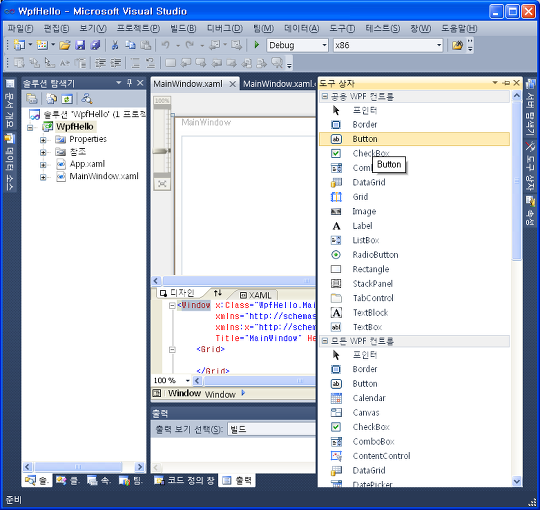Click the New Project toolbar icon
Image resolution: width=540 pixels, height=510 pixels.
pos(19,45)
